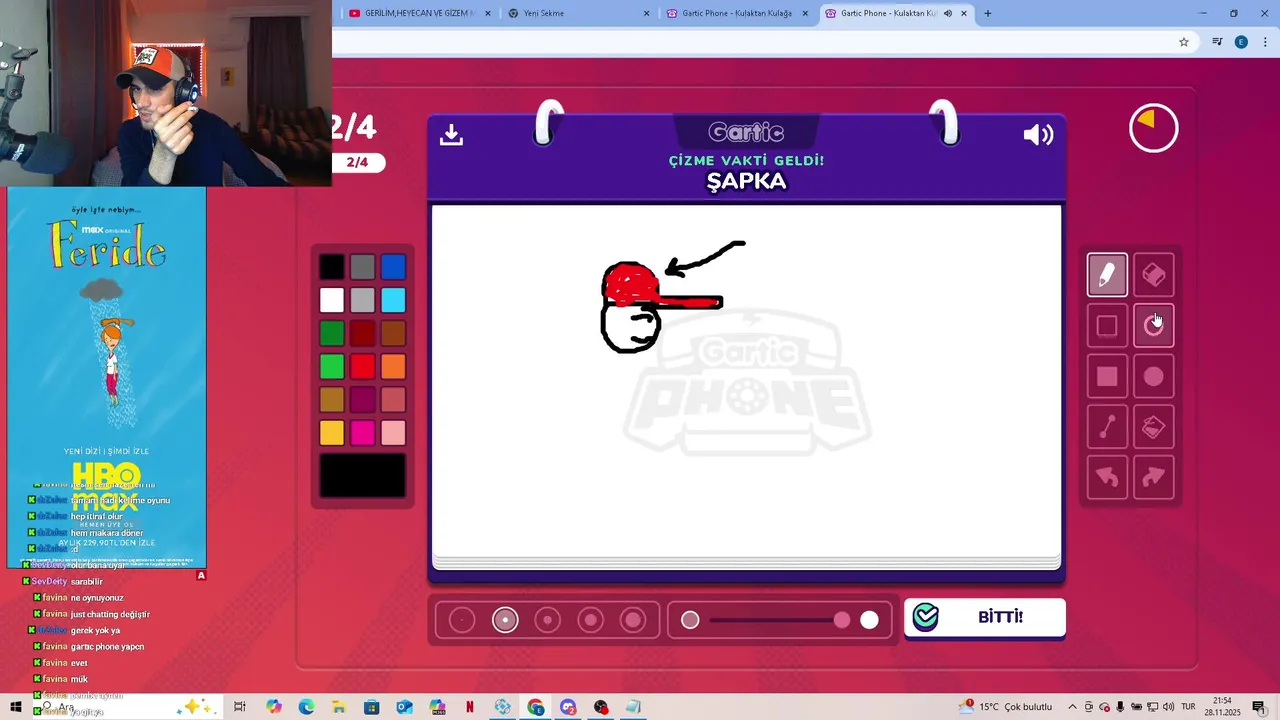Open Task View on the taskbar
Viewport: 1280px width, 720px height.
tap(240, 707)
